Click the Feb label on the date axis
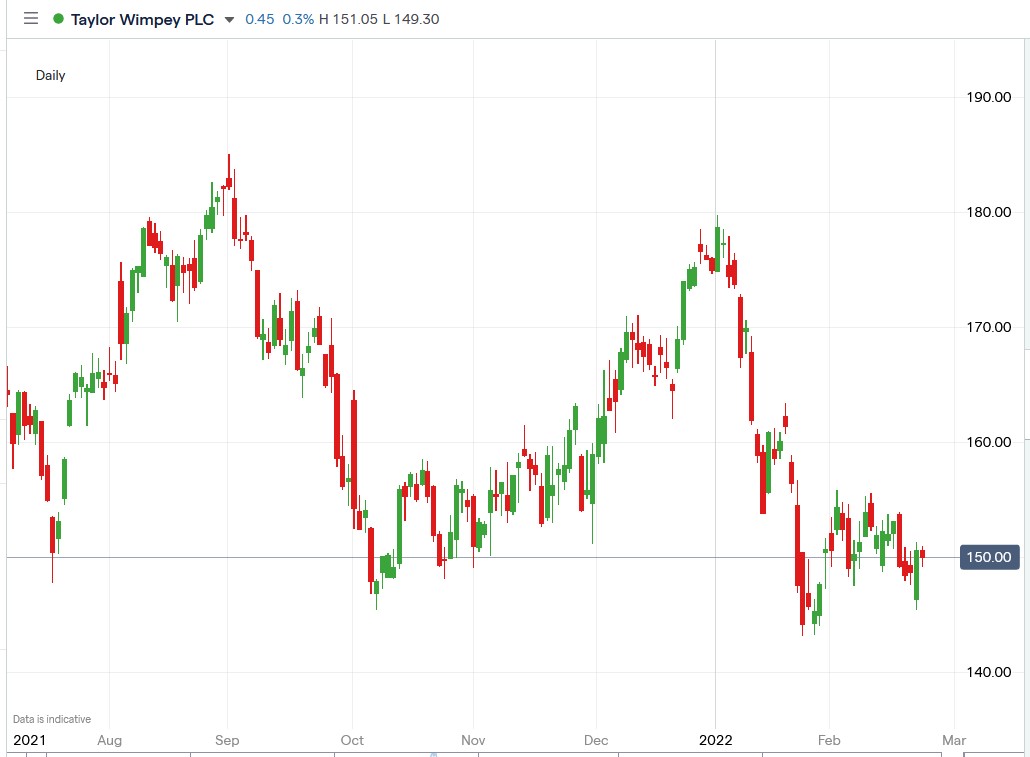1030x757 pixels. pyautogui.click(x=828, y=740)
